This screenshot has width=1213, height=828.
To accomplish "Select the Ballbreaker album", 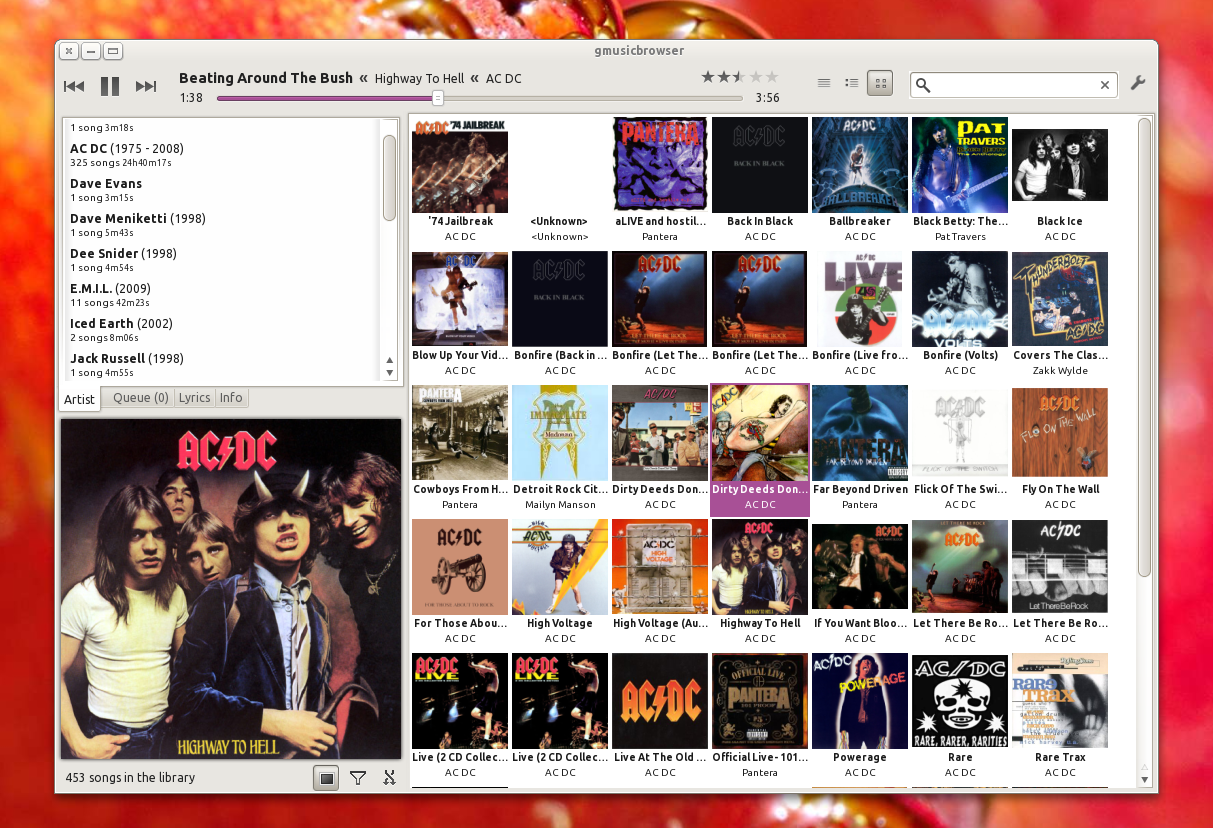I will click(860, 180).
